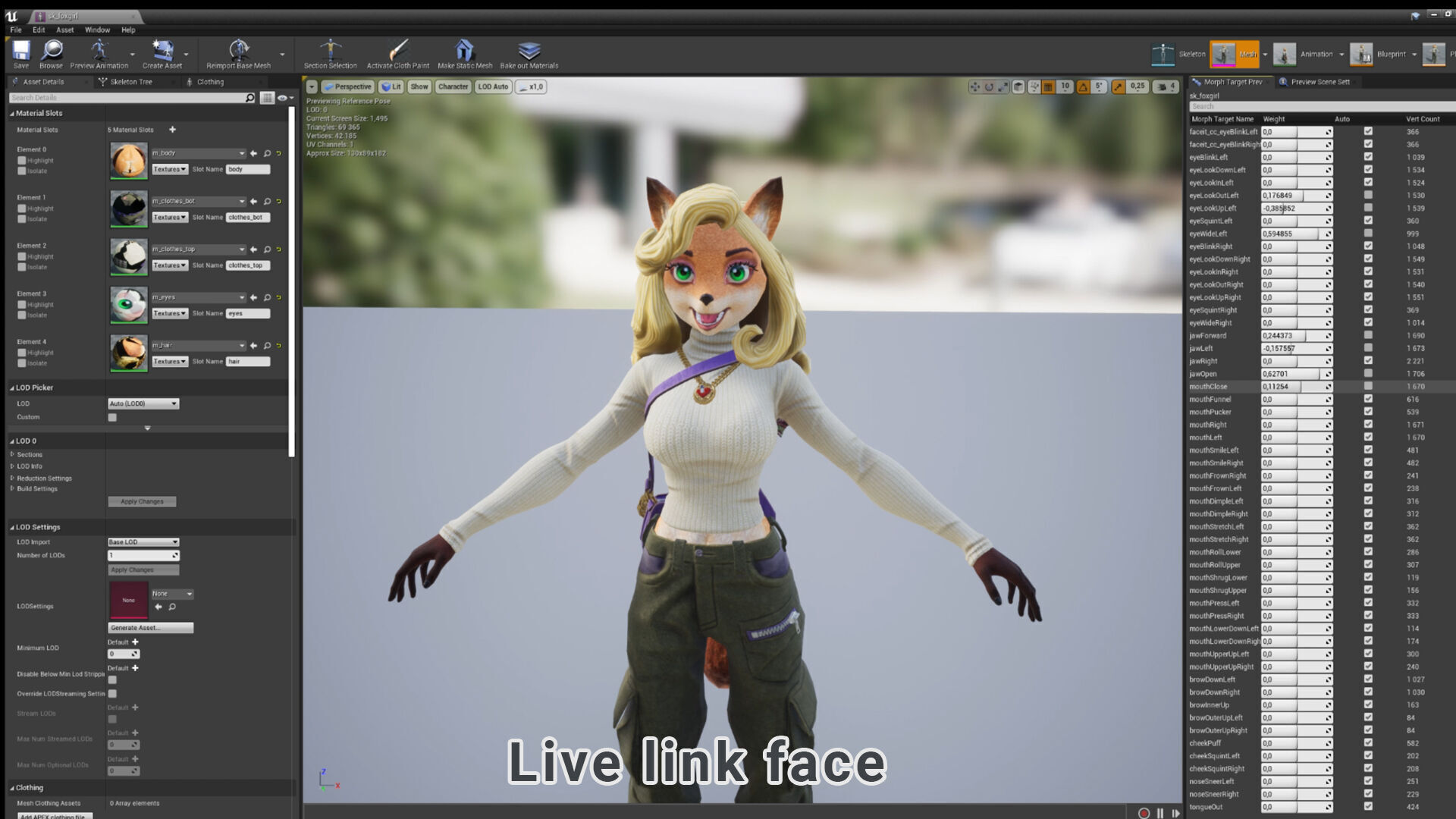Select the rotate gizmo in viewport toolbar
Screen dimensions: 1456x819
pyautogui.click(x=989, y=86)
